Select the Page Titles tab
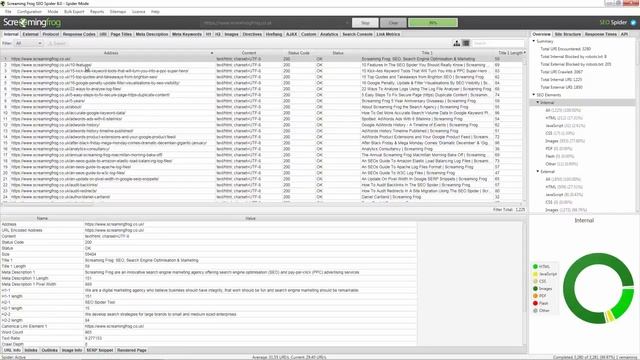The image size is (640, 360). pos(121,34)
